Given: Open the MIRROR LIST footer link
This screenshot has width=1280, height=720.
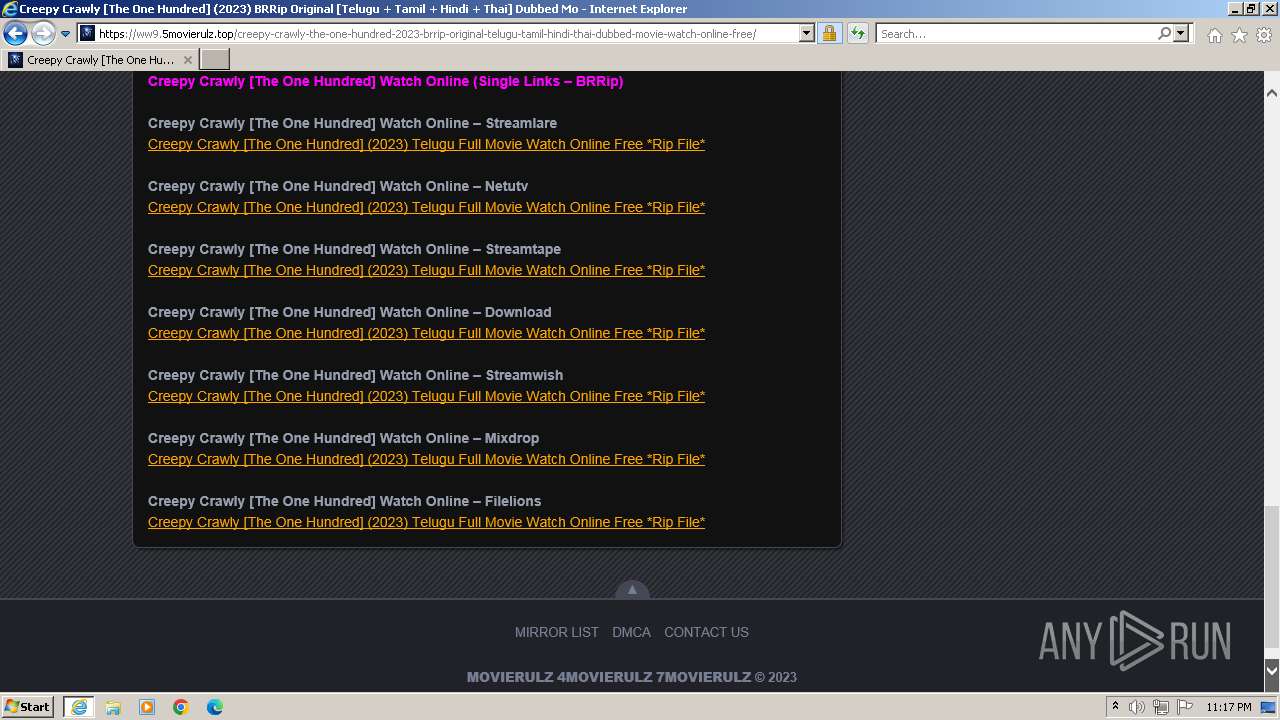Looking at the screenshot, I should [557, 632].
